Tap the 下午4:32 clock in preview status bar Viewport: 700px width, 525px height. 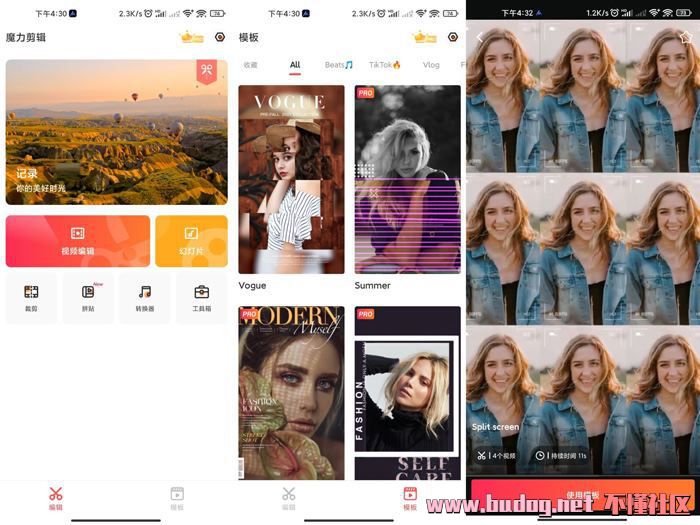517,13
